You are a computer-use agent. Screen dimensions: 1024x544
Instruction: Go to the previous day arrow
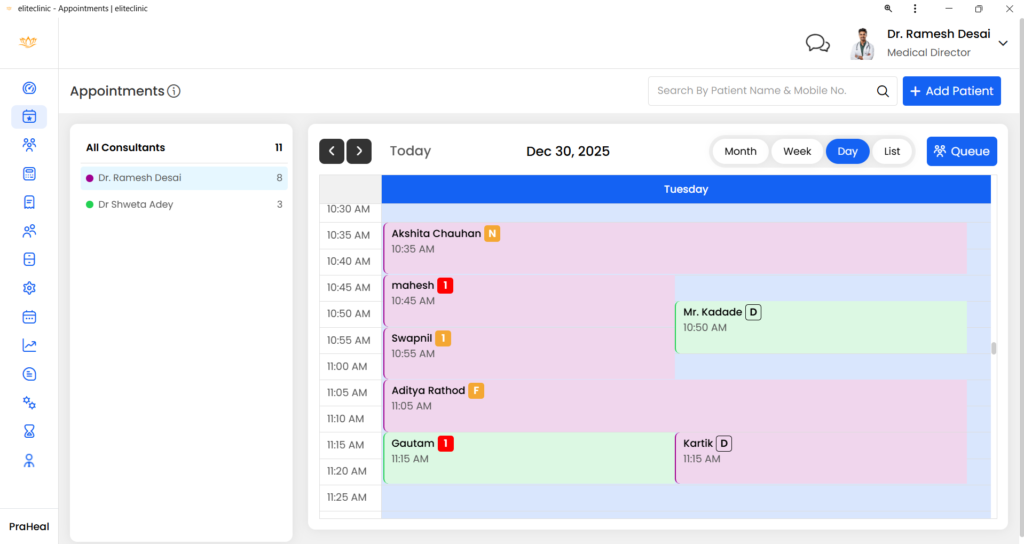[x=332, y=151]
